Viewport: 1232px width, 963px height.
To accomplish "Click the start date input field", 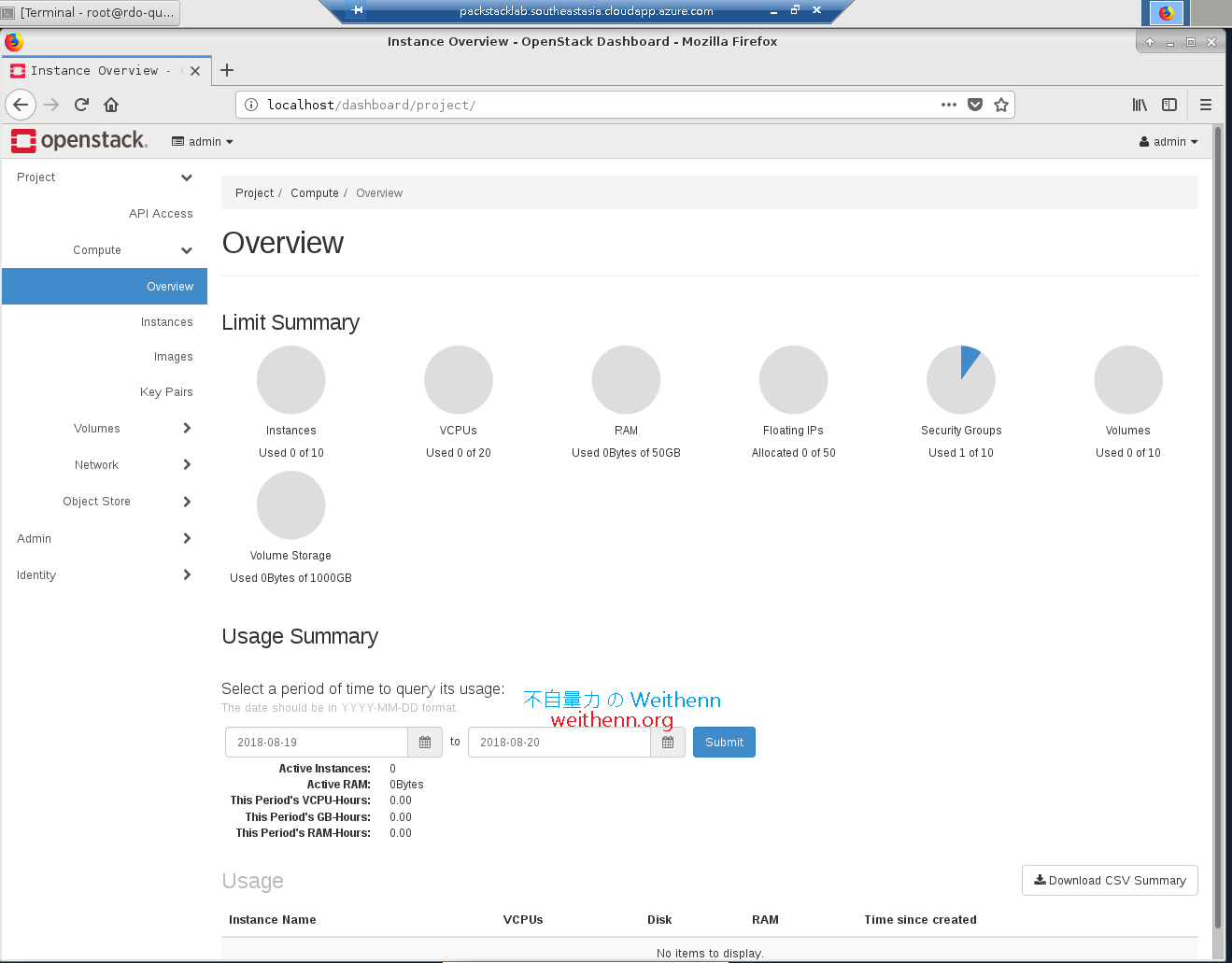I will [x=316, y=742].
